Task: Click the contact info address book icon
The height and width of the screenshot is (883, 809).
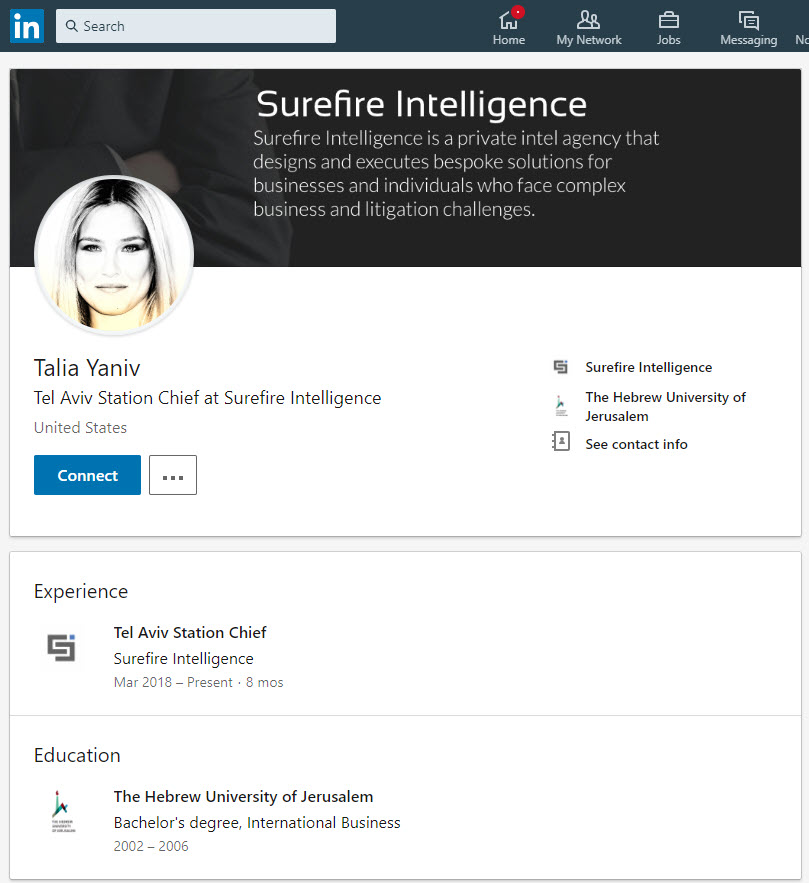Action: click(x=561, y=442)
